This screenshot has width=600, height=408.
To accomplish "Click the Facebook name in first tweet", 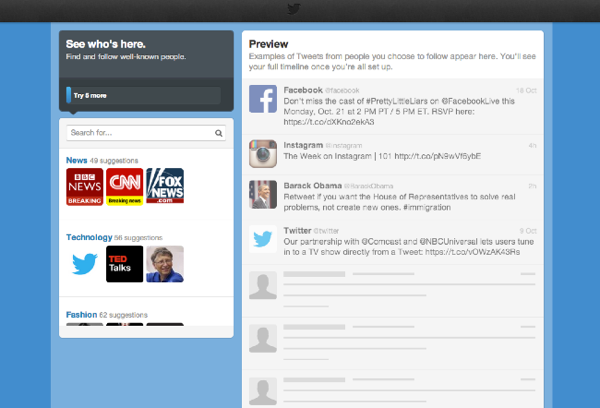I will point(303,90).
